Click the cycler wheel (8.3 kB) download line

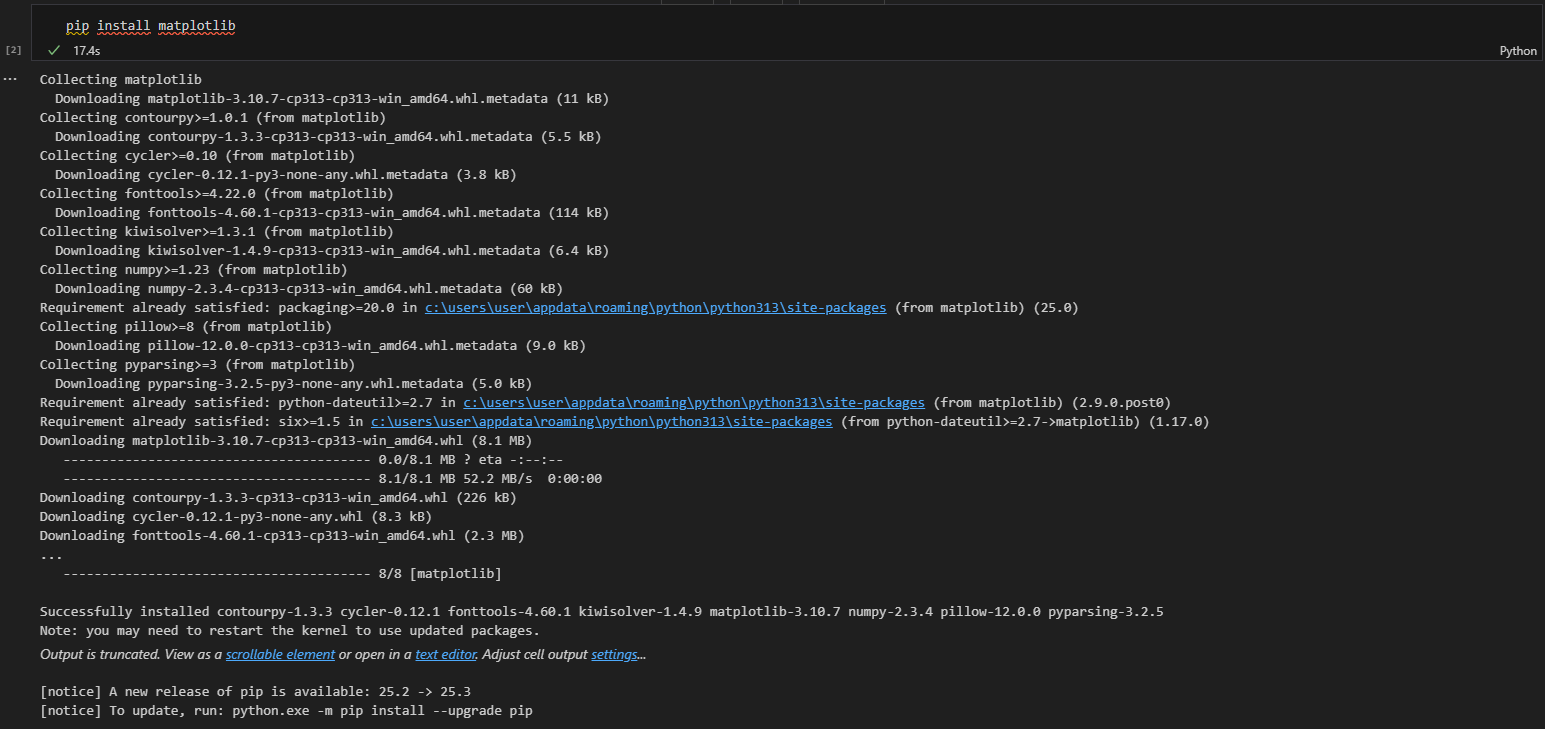tap(236, 516)
